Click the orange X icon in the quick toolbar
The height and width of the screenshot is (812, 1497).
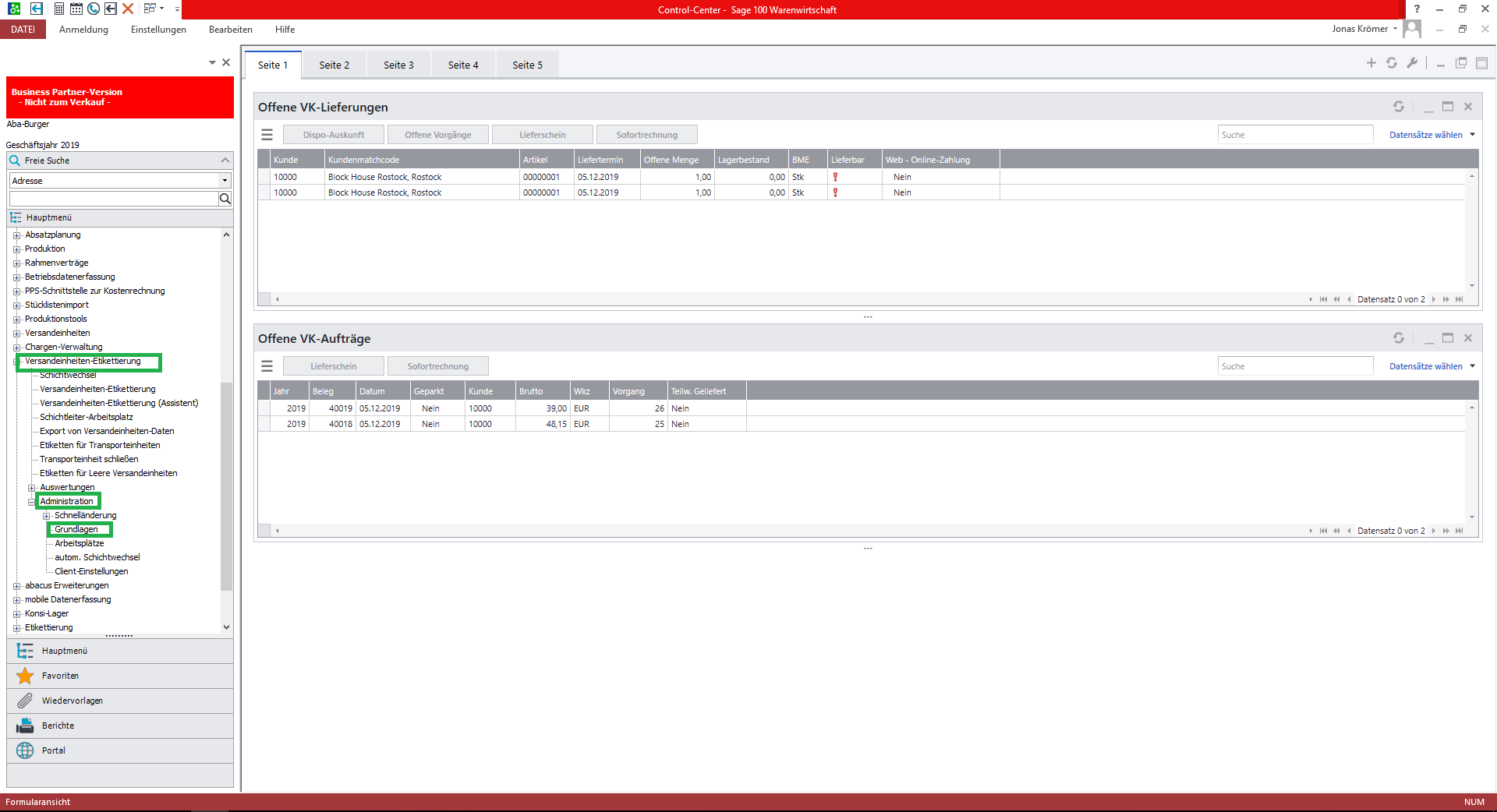point(128,9)
